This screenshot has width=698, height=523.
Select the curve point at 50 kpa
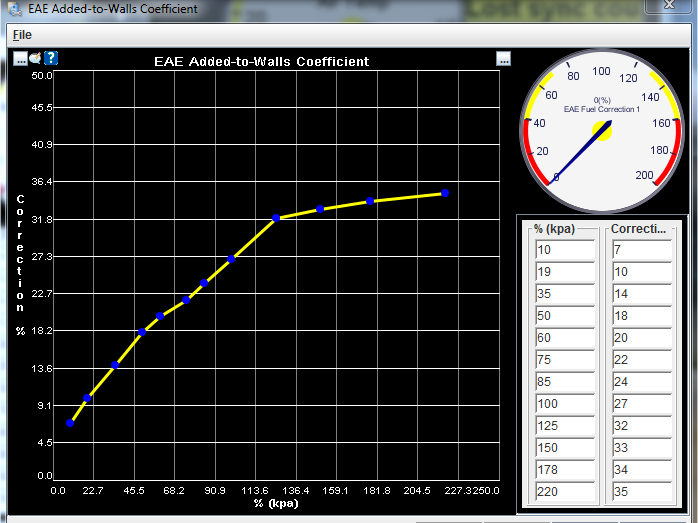[142, 332]
